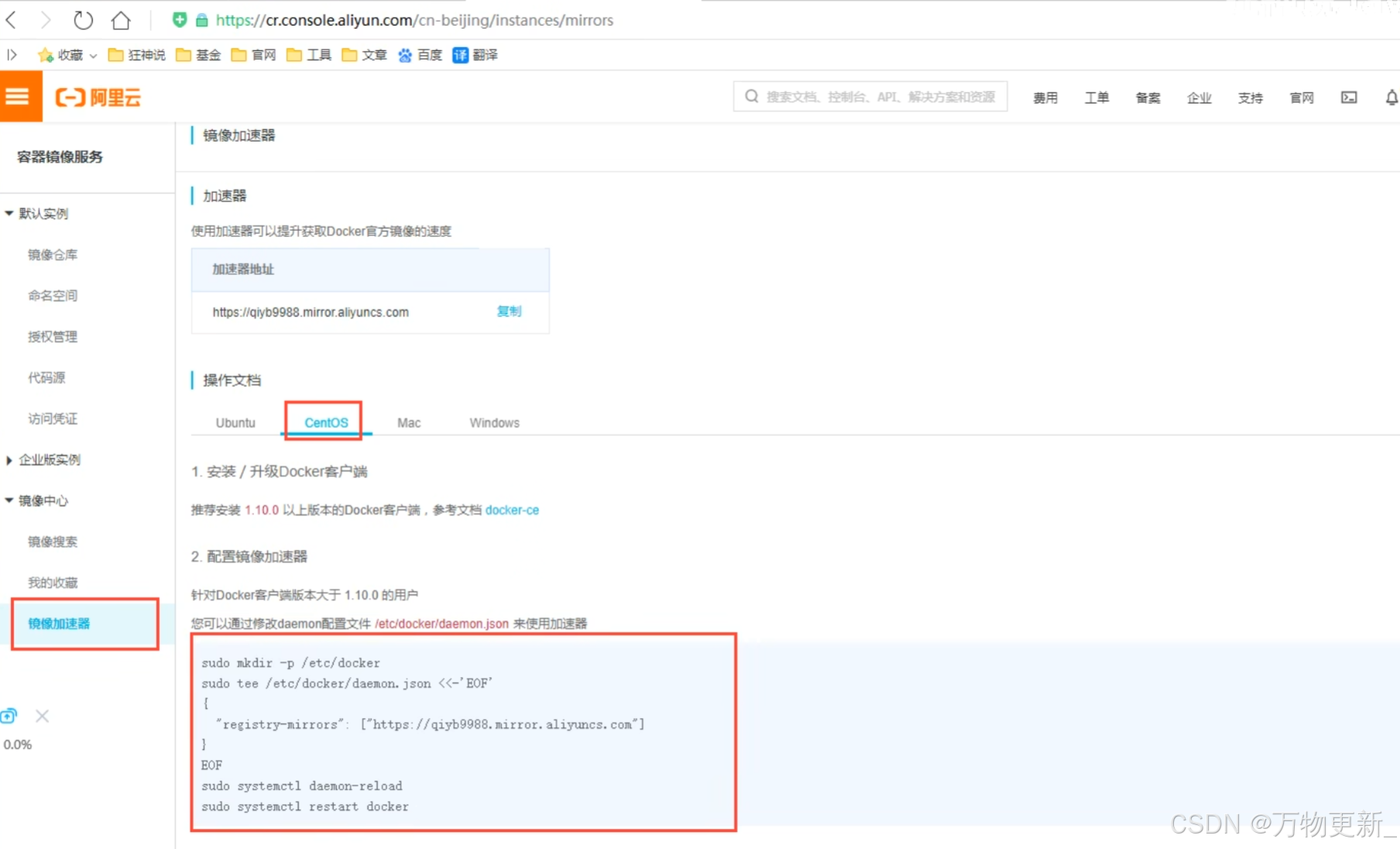This screenshot has height=849, width=1400.
Task: Click the browser forward arrow
Action: [x=46, y=19]
